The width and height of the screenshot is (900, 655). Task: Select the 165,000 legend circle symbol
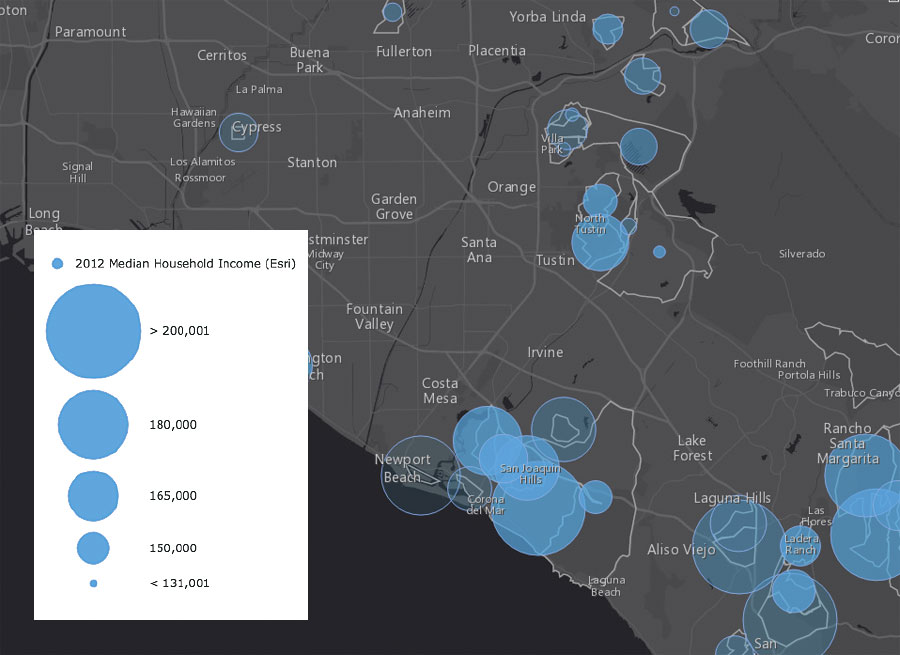[93, 496]
